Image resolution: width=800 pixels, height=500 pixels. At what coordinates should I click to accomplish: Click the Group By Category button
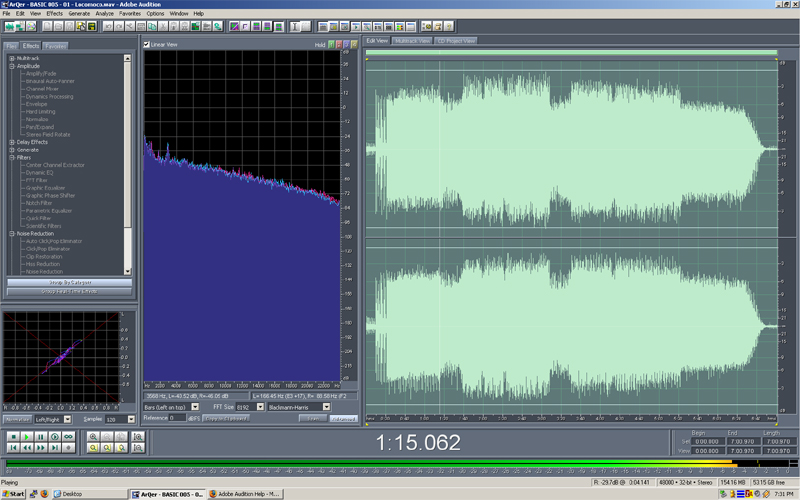(69, 282)
